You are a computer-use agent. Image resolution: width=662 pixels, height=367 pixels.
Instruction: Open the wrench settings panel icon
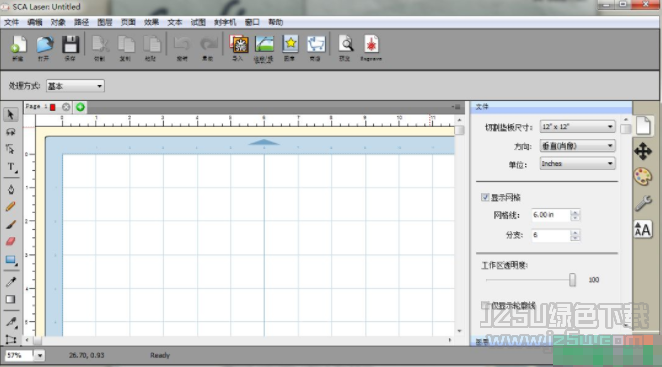click(x=643, y=203)
